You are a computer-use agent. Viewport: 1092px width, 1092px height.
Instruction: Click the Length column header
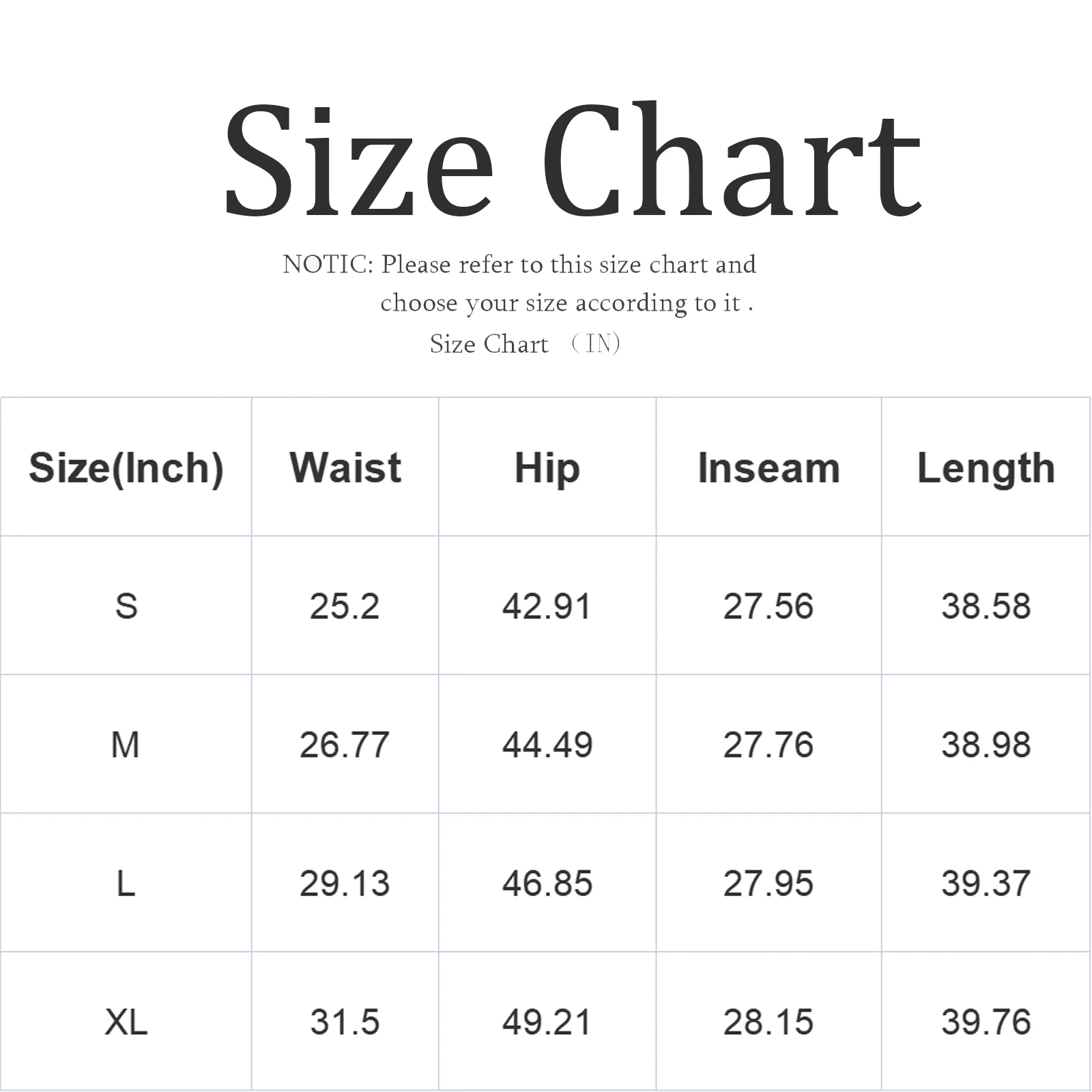click(x=986, y=468)
